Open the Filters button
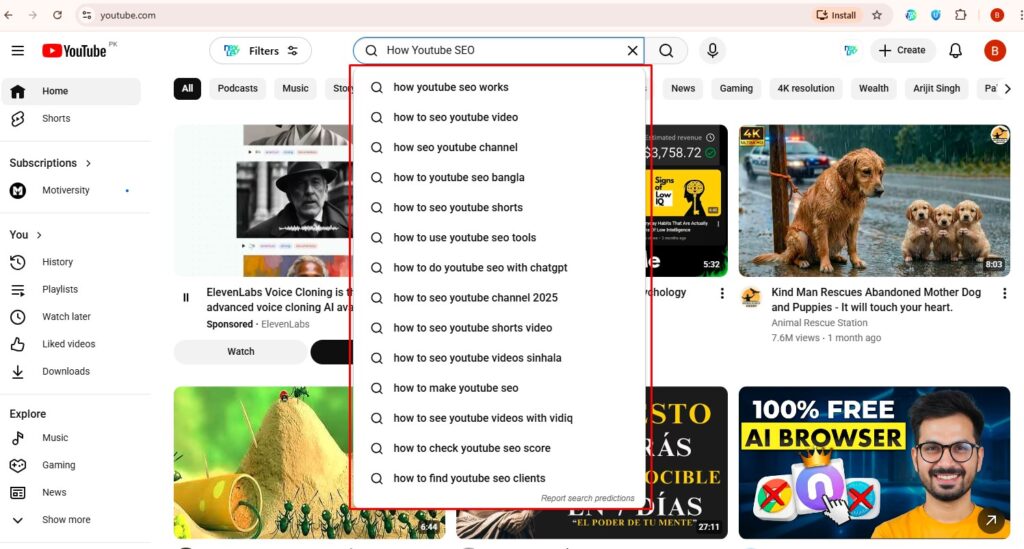Viewport: 1024px width, 549px height. pyautogui.click(x=261, y=50)
